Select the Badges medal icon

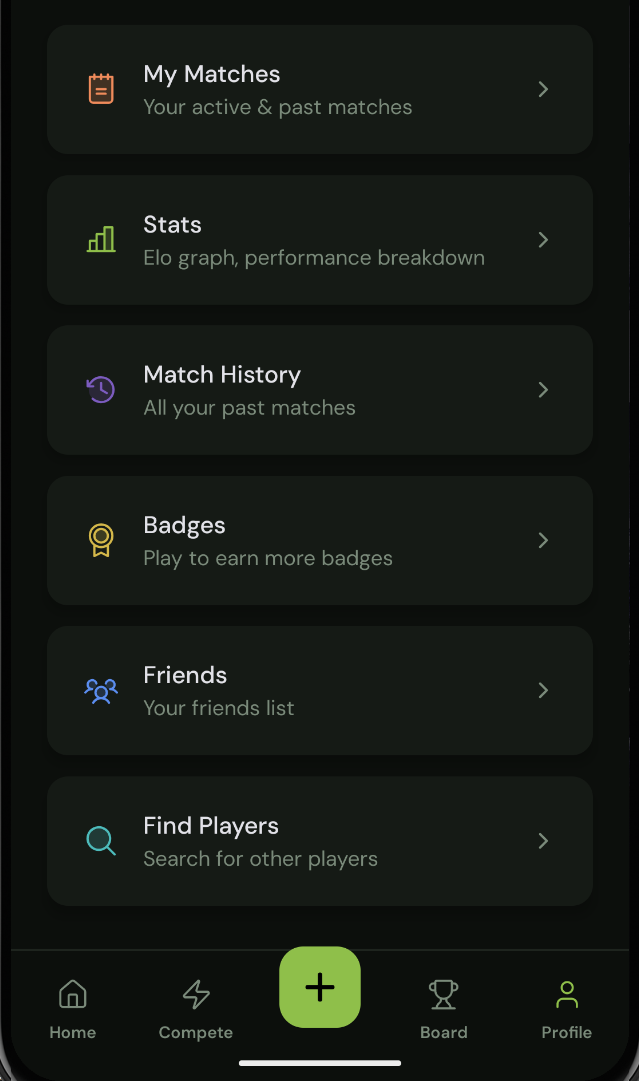[x=101, y=540]
